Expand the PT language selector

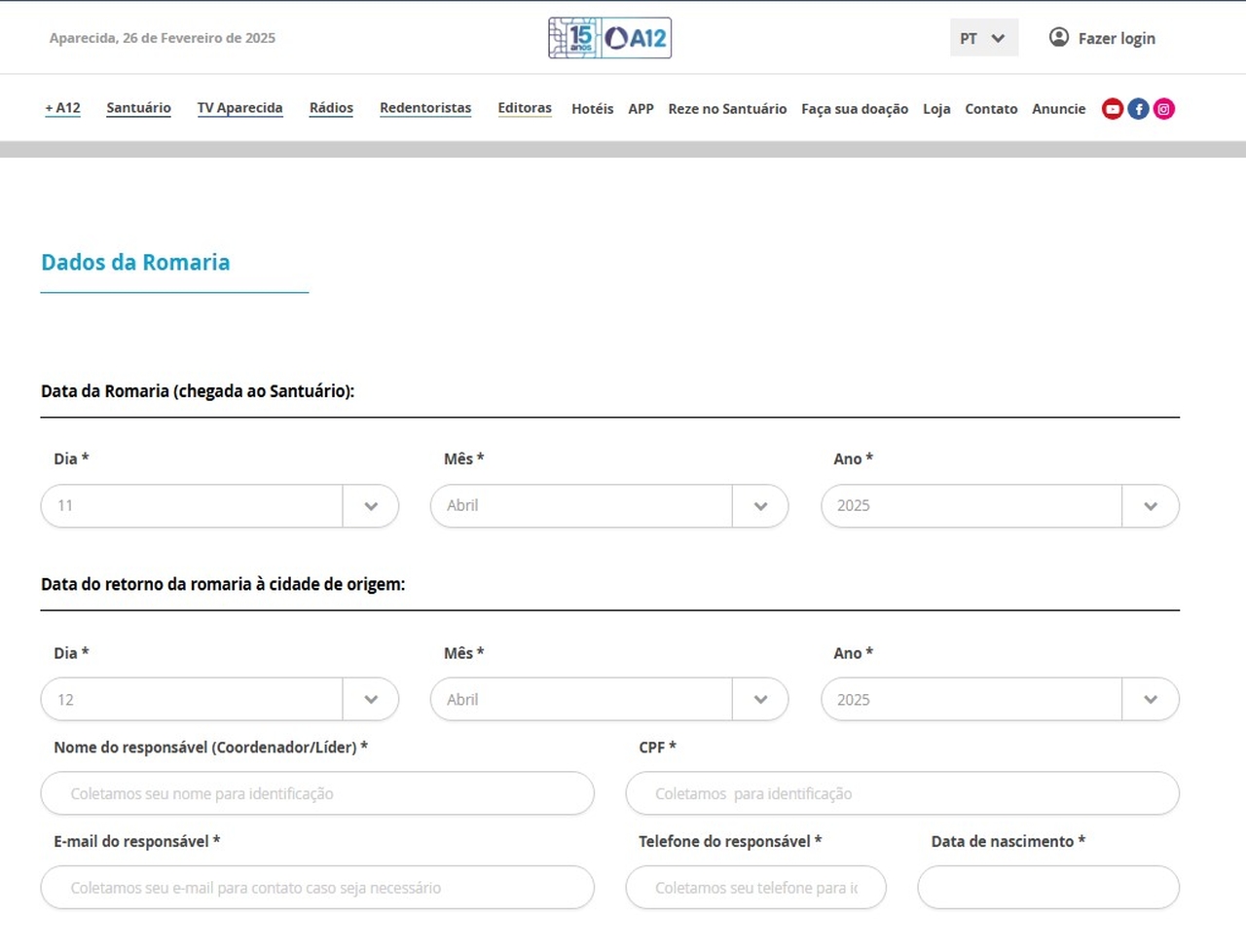coord(983,38)
